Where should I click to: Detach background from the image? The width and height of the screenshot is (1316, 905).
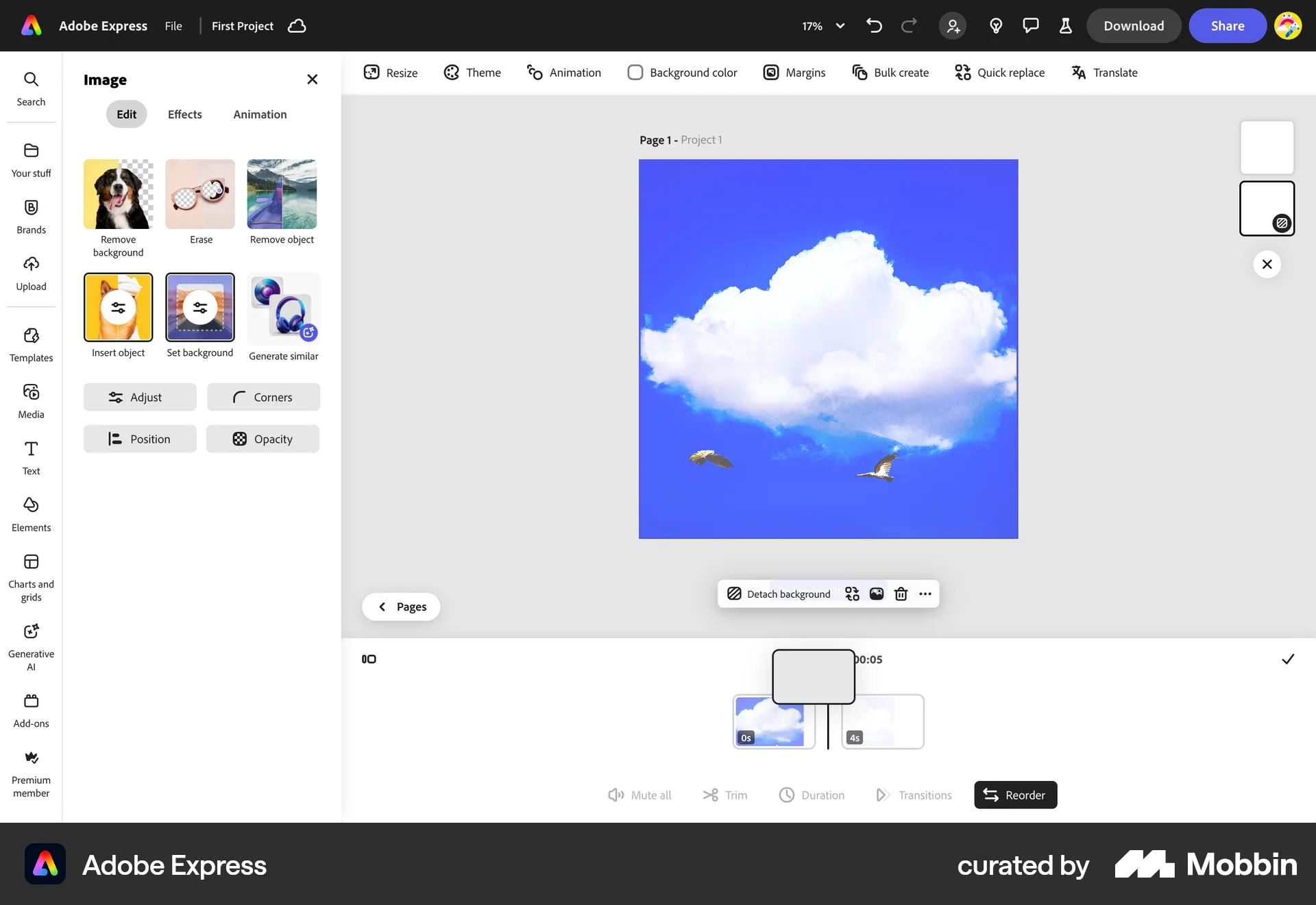tap(779, 594)
